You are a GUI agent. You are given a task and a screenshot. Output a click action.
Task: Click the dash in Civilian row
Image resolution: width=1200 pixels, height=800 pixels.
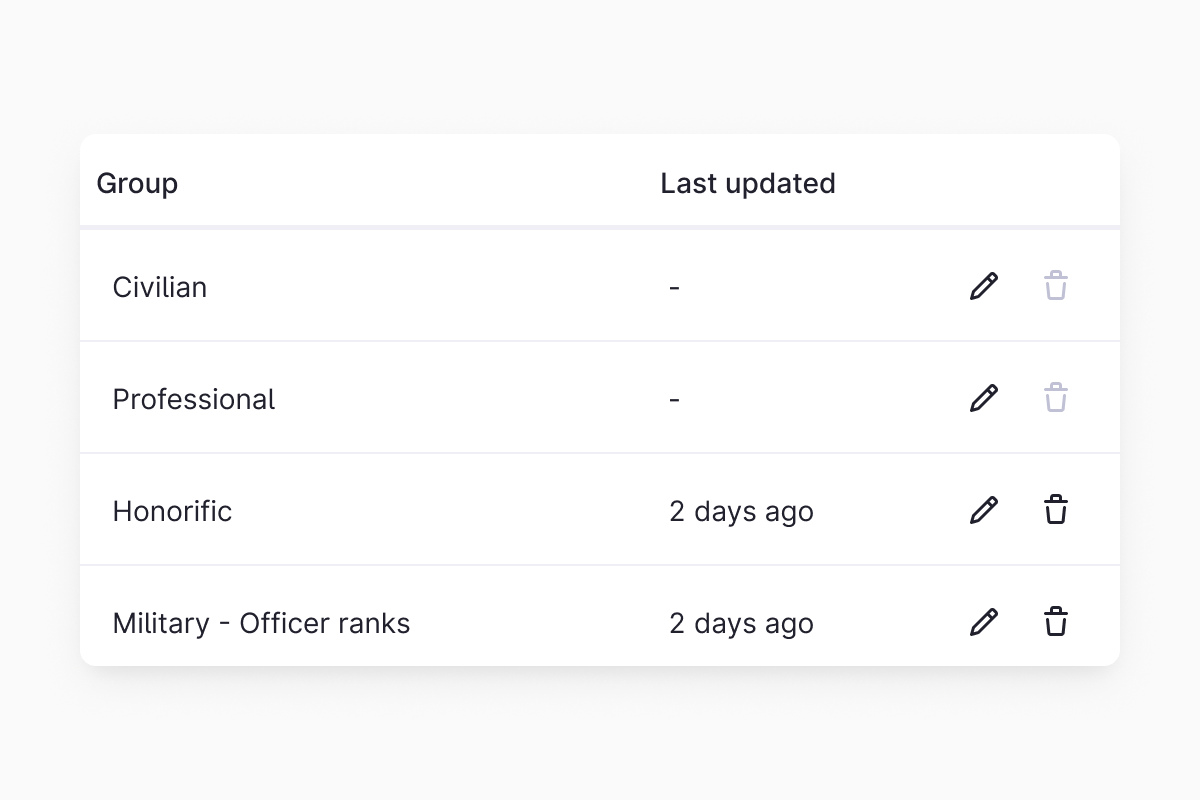click(x=675, y=288)
